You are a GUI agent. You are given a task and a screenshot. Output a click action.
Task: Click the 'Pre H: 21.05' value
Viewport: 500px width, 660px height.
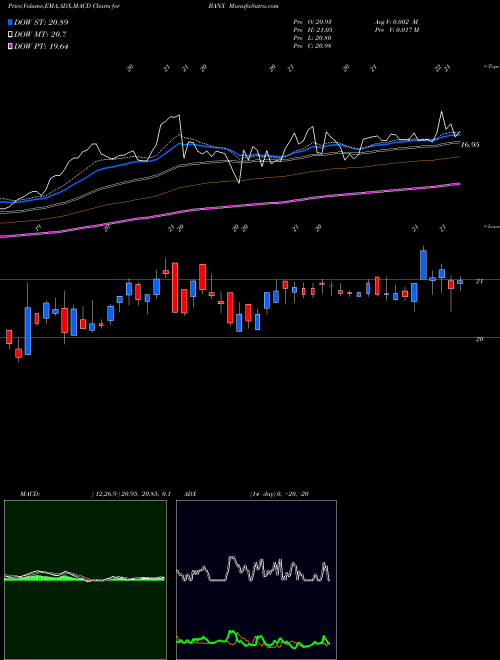coord(312,30)
